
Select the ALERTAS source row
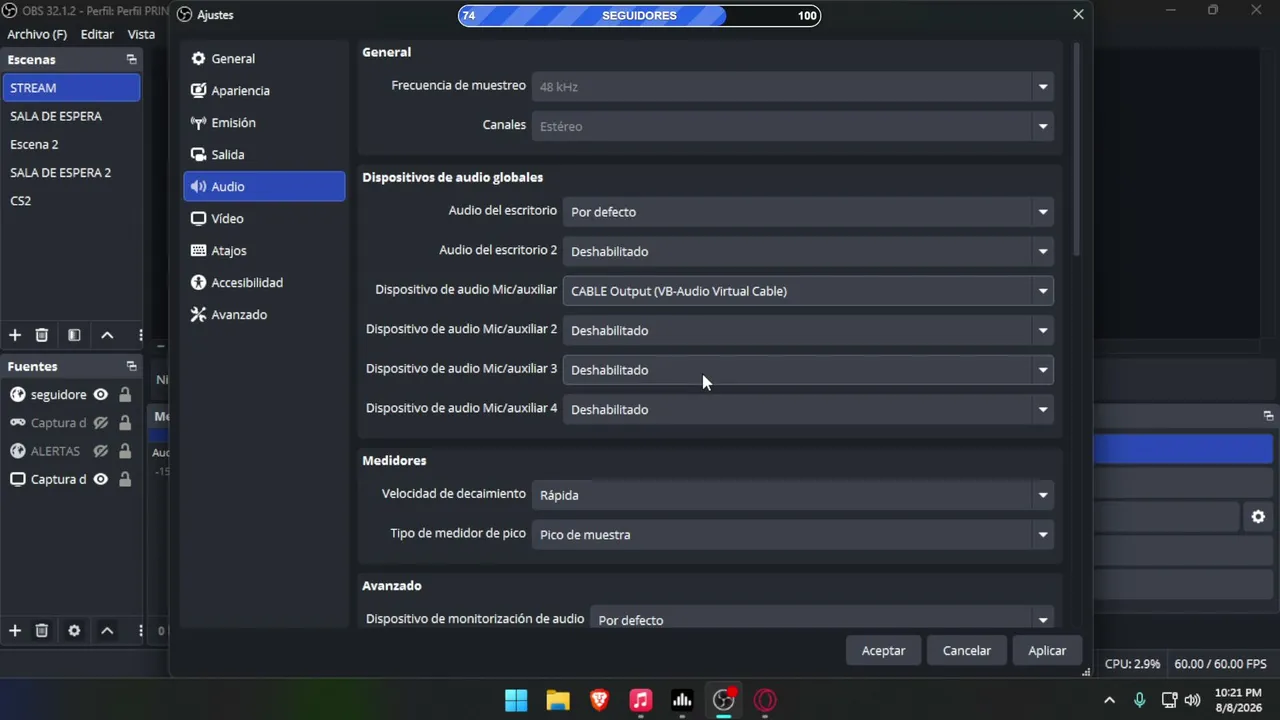click(x=71, y=451)
